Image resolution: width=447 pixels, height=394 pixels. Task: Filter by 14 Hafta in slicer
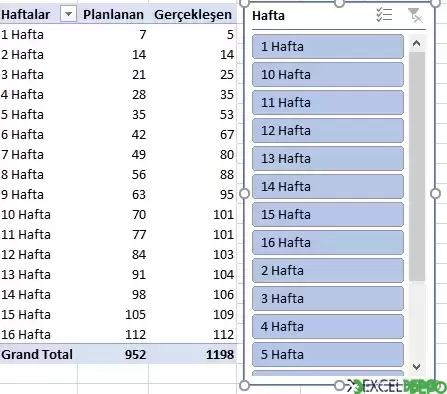coord(328,187)
